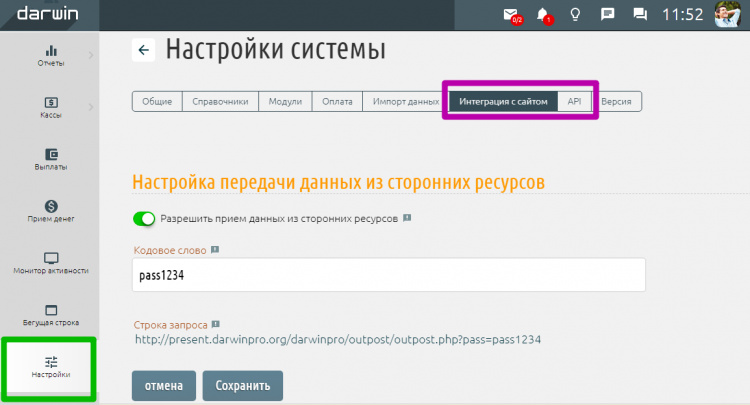Screen dimensions: 750x405
Task: Switch to the API tab
Action: (x=574, y=102)
